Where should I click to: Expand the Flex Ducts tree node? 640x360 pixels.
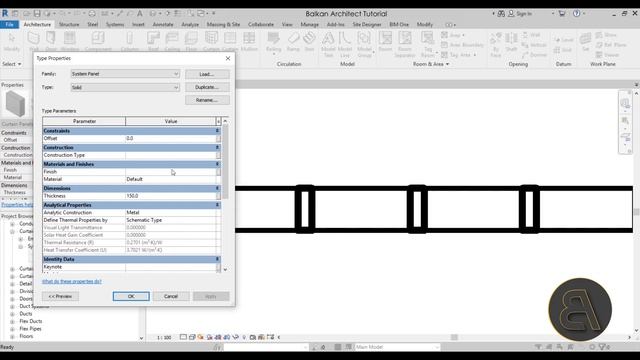point(12,321)
